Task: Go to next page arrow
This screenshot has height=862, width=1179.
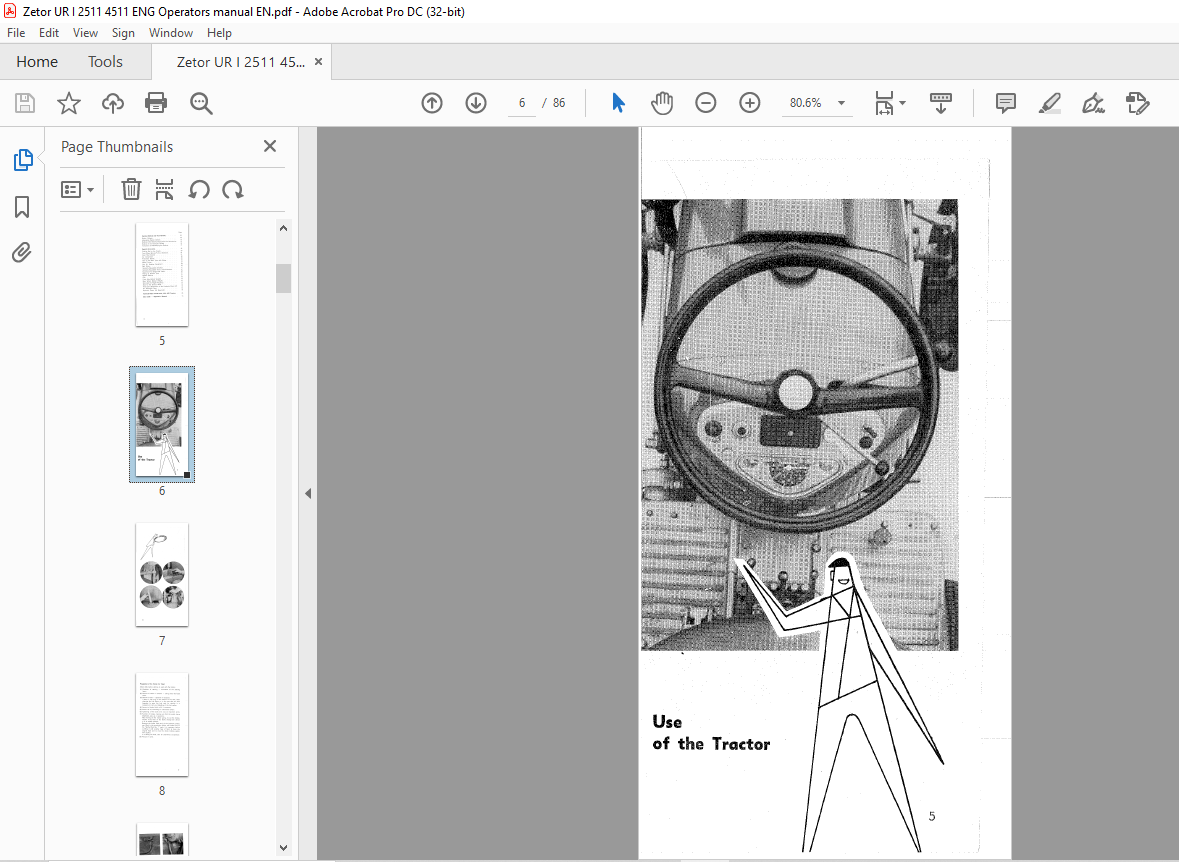Action: pyautogui.click(x=476, y=103)
